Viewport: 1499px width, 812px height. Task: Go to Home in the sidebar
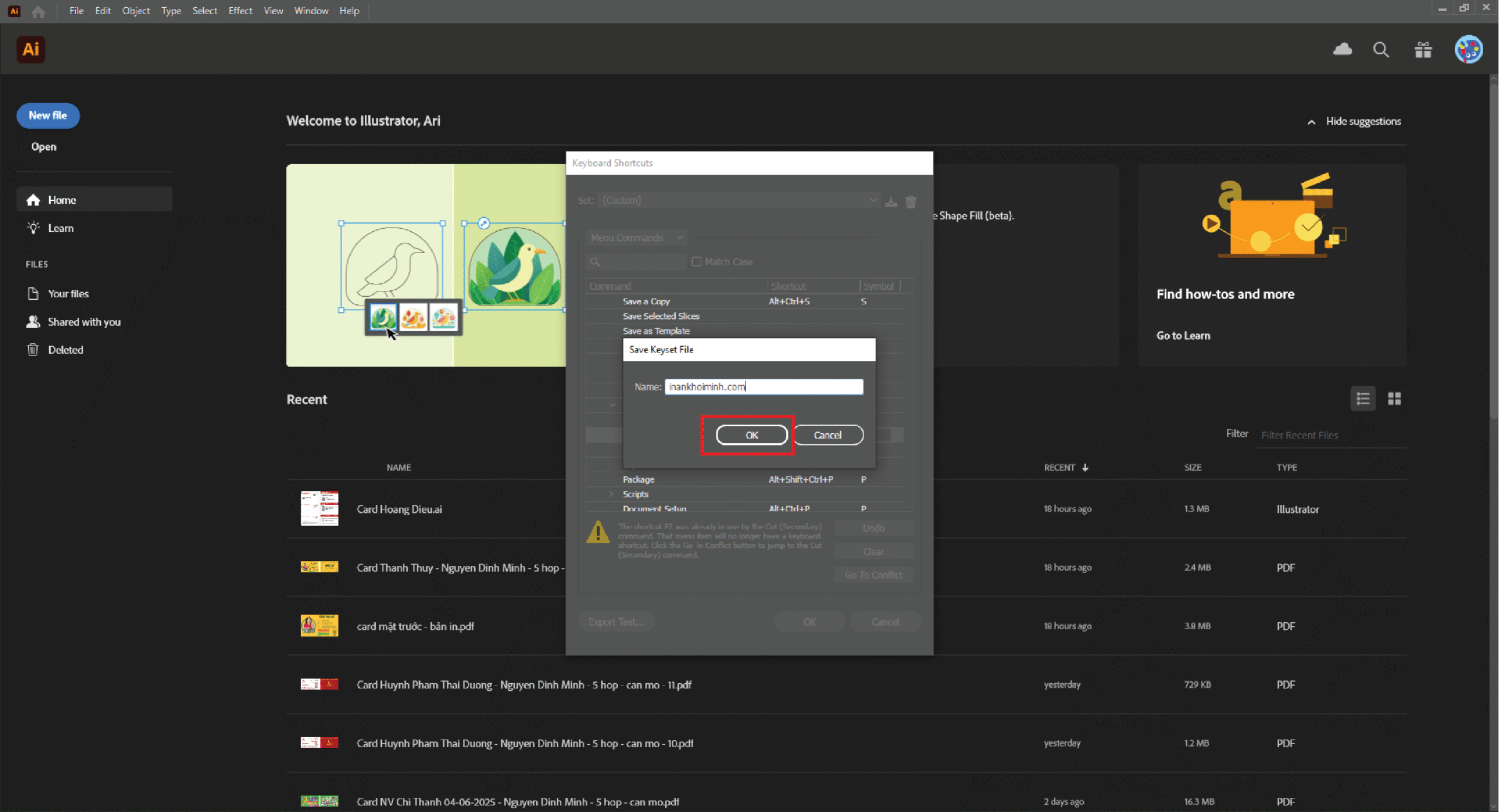pos(94,200)
